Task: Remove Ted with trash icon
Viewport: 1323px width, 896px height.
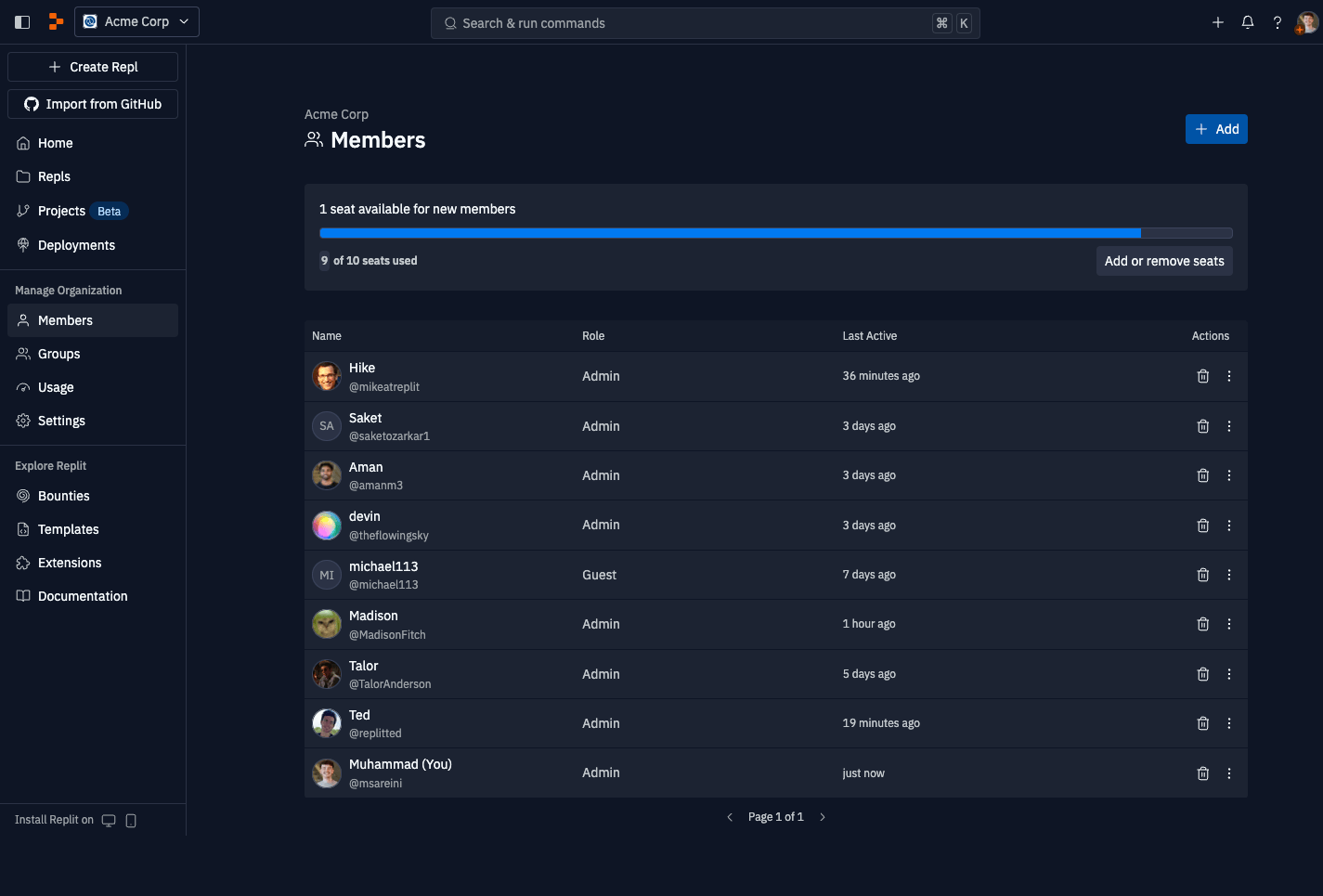Action: click(1203, 723)
